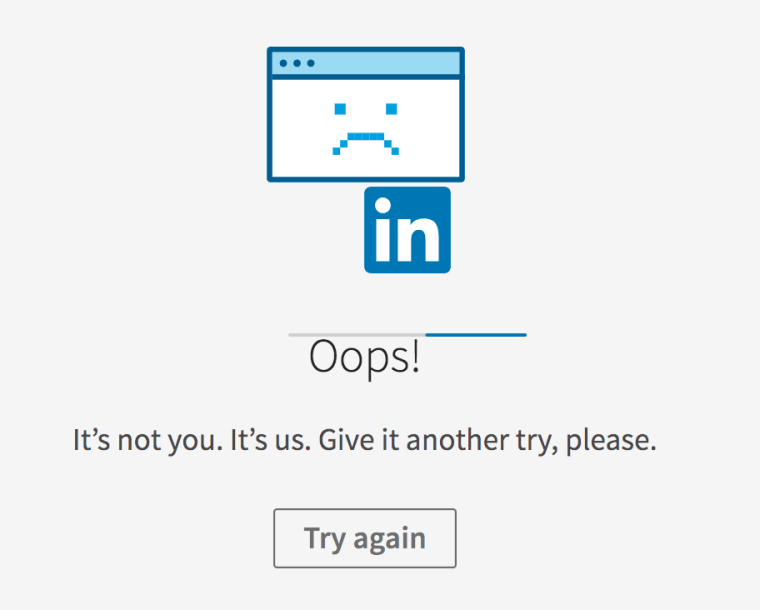
Task: Click the third dot in the illustration title bar
Action: (310, 63)
